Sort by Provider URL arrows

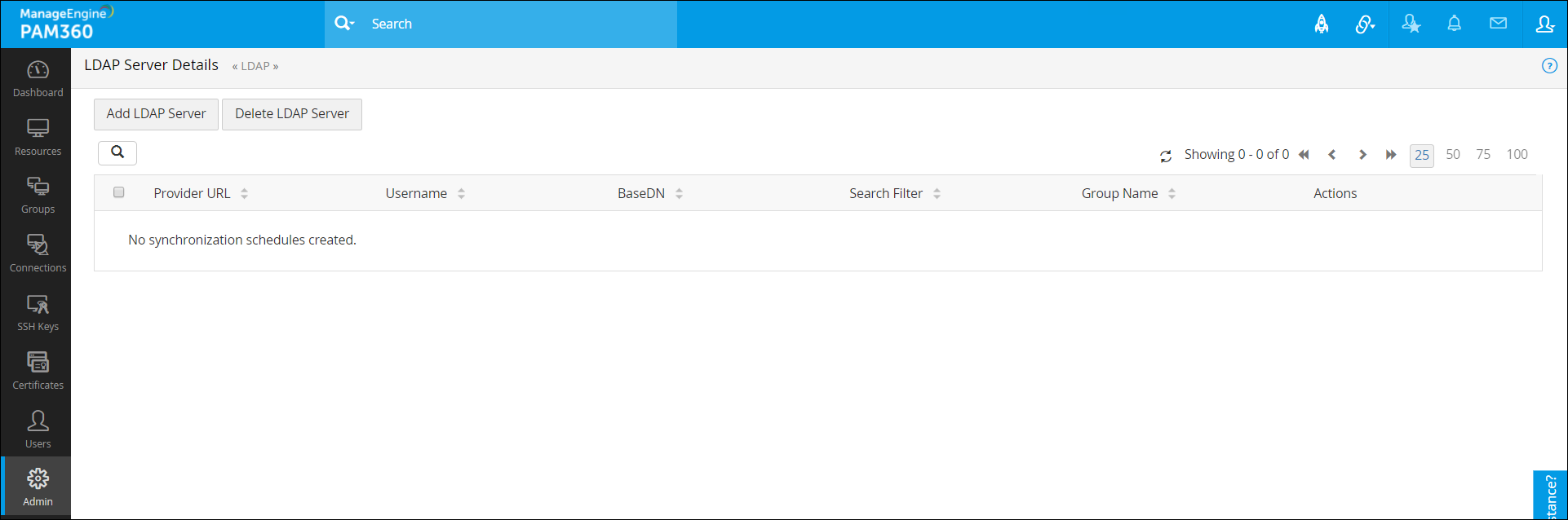pyautogui.click(x=245, y=193)
